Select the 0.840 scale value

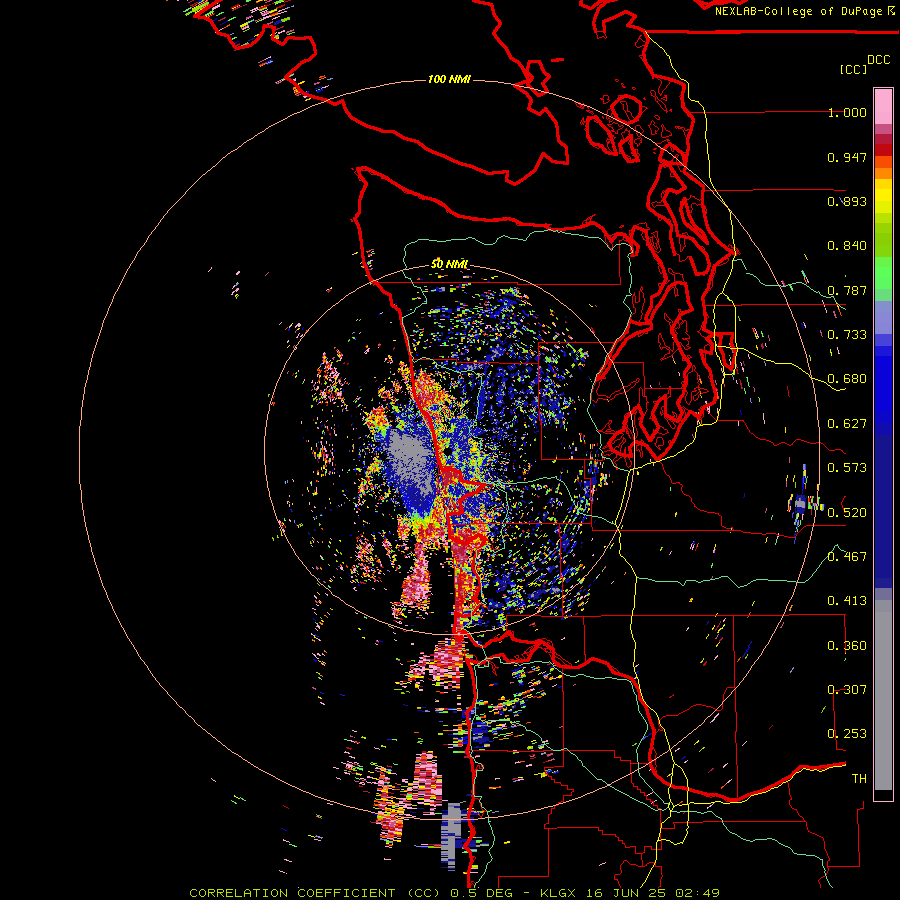pos(847,246)
